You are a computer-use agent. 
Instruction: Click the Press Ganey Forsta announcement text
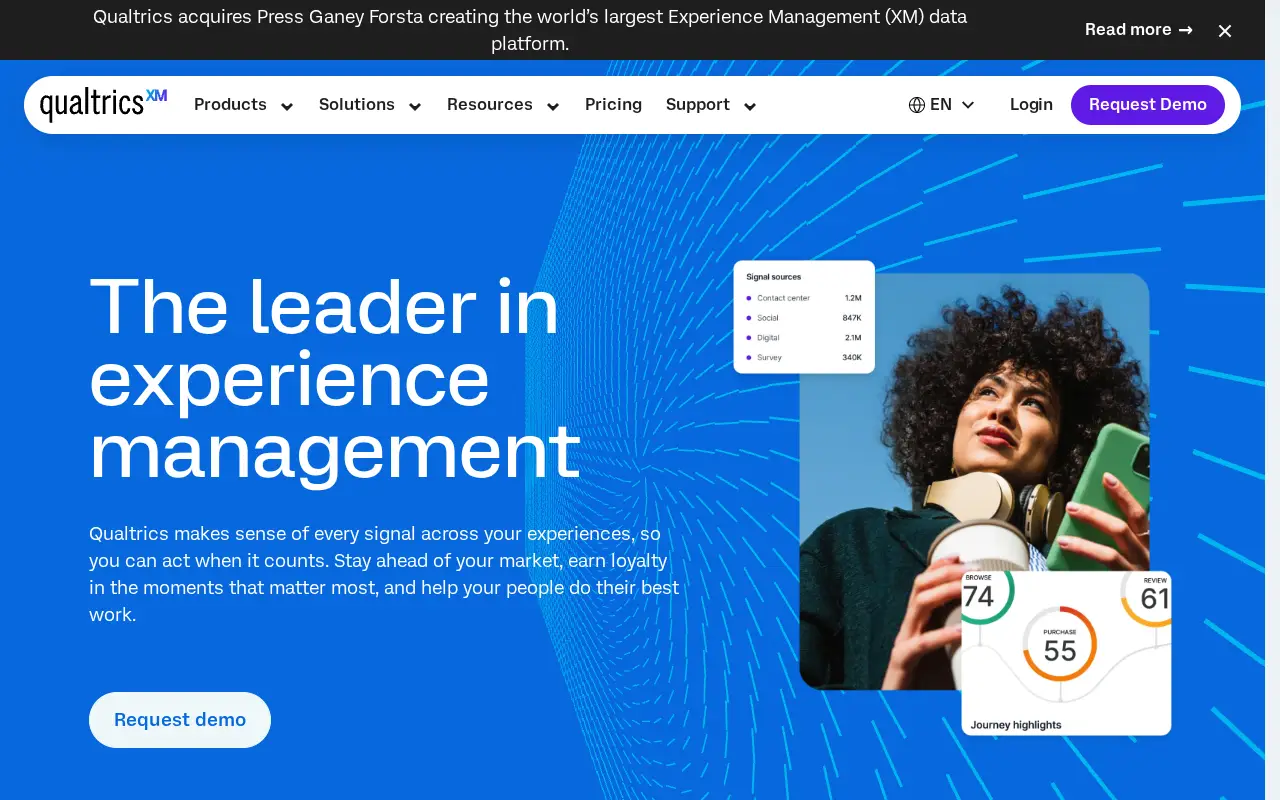(530, 30)
